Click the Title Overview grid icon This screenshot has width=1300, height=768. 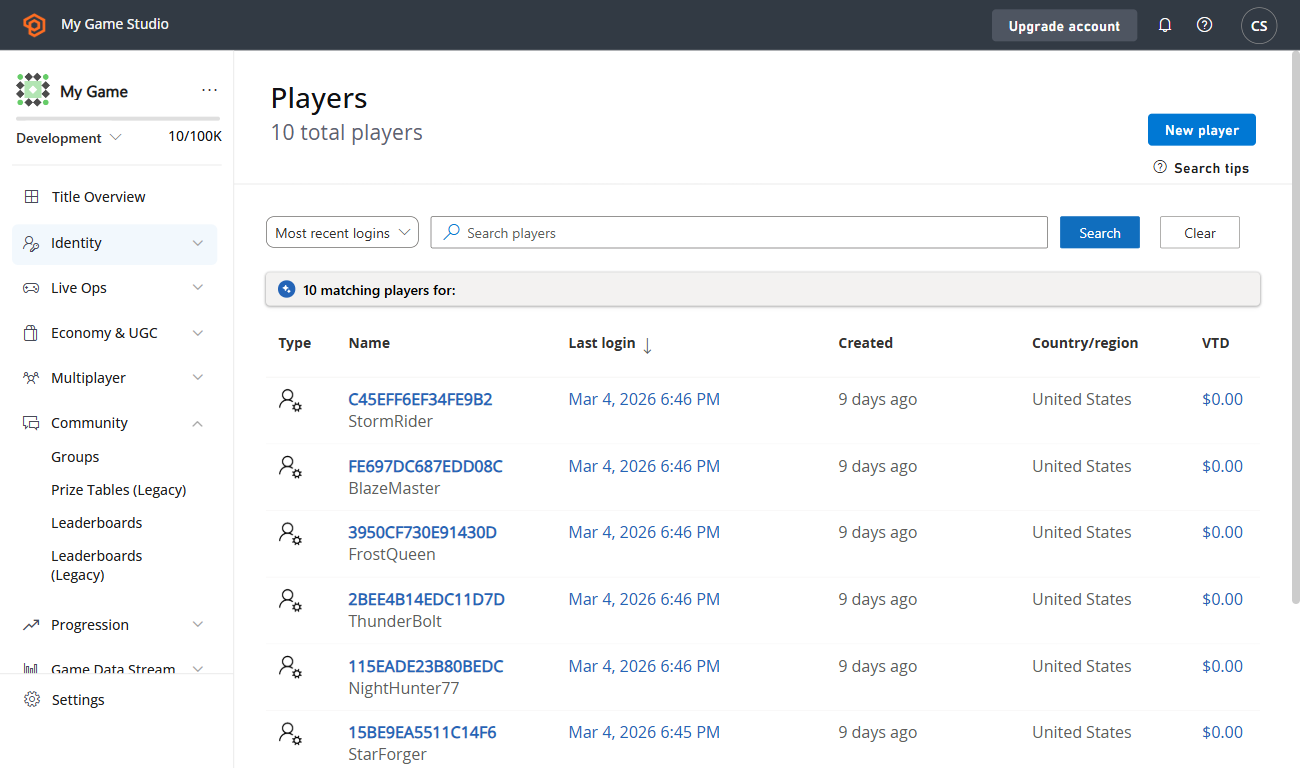pos(32,197)
